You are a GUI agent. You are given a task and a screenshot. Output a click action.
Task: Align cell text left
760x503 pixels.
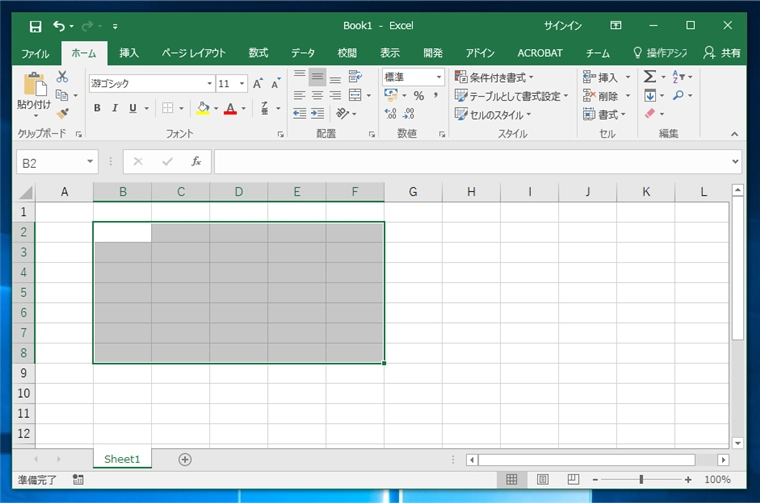(300, 95)
